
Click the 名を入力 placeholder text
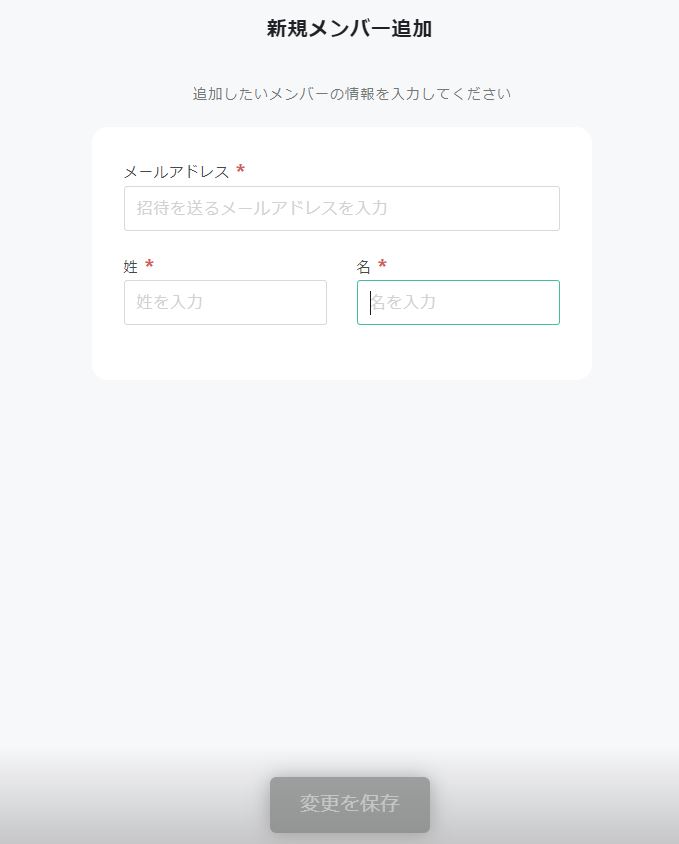click(403, 302)
